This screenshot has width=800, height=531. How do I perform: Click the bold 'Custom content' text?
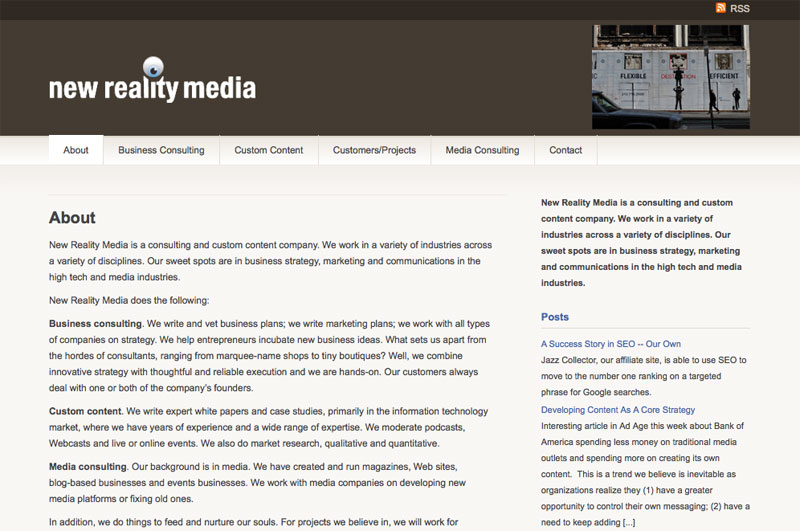pyautogui.click(x=85, y=411)
